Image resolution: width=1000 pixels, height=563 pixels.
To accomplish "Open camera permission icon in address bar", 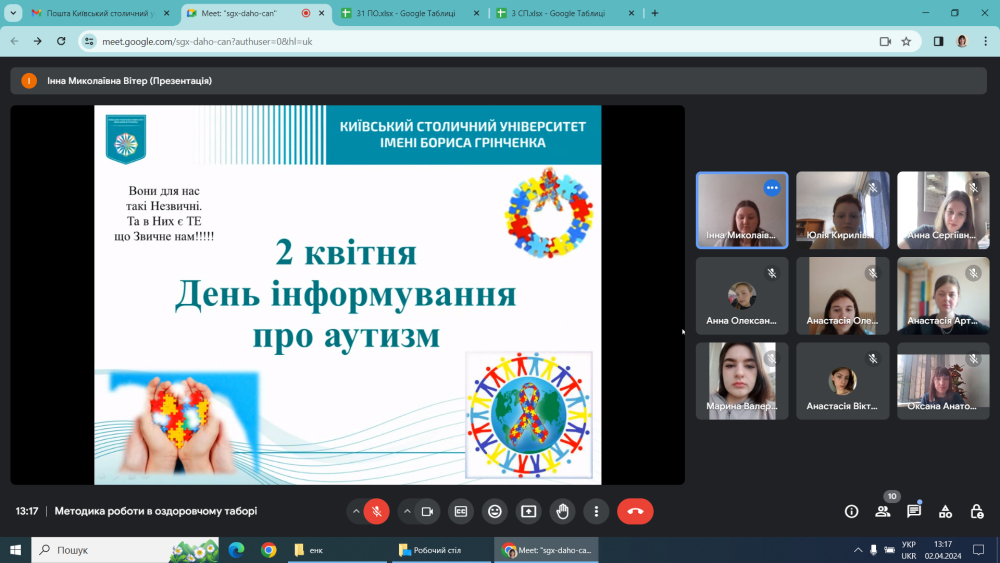I will click(x=885, y=41).
